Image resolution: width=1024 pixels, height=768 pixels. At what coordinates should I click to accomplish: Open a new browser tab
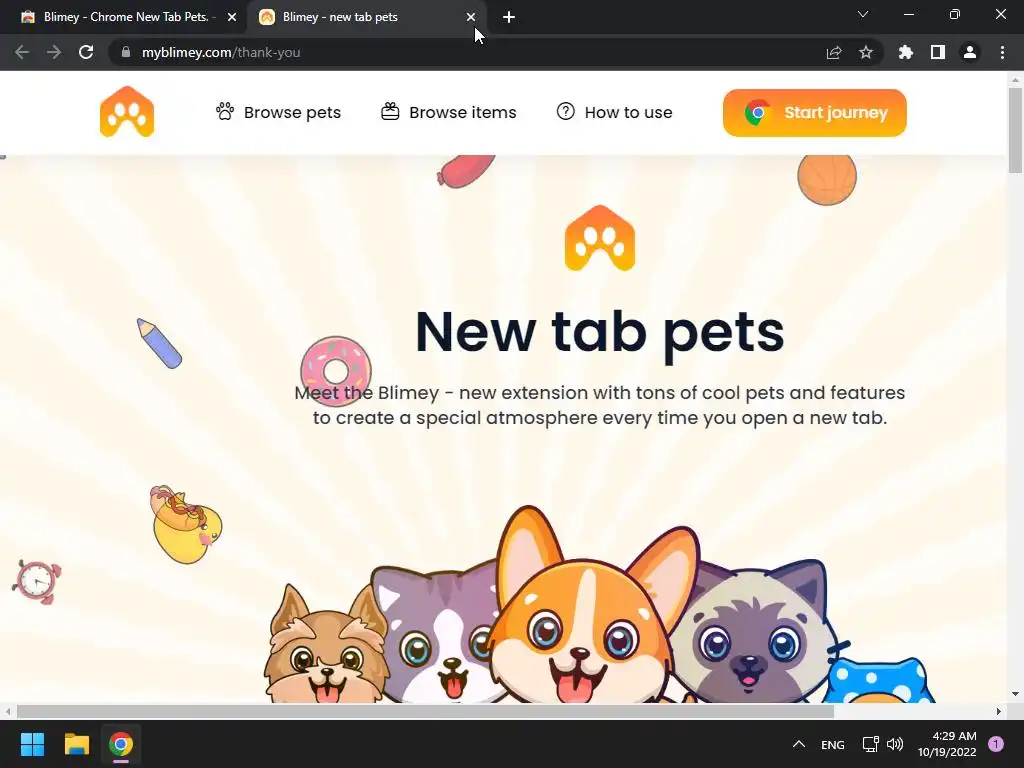click(509, 18)
